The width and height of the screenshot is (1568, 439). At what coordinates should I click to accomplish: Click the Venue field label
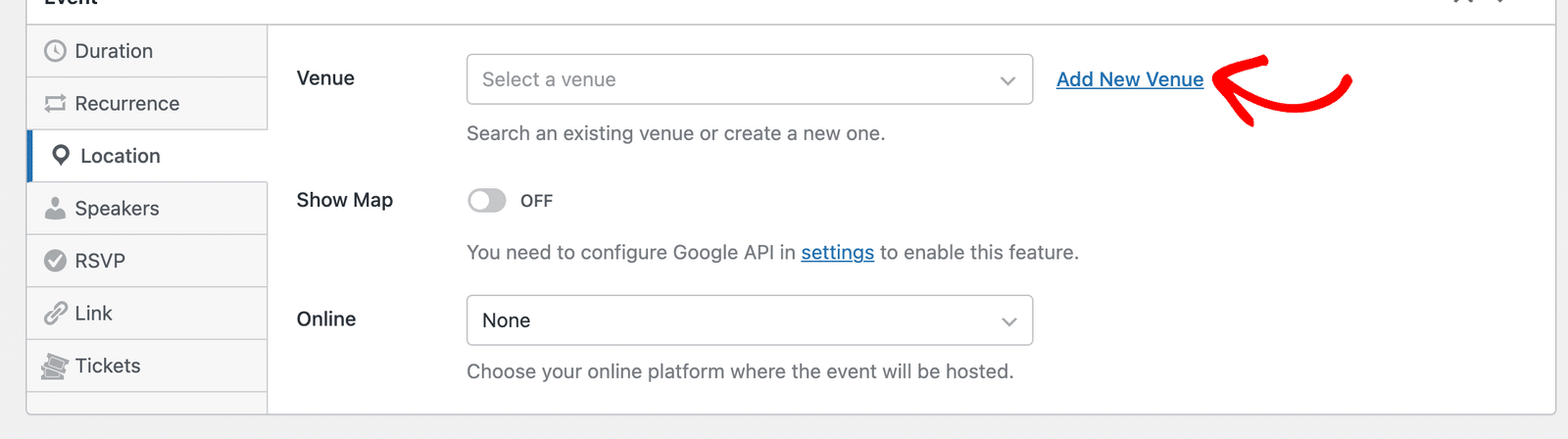[325, 78]
